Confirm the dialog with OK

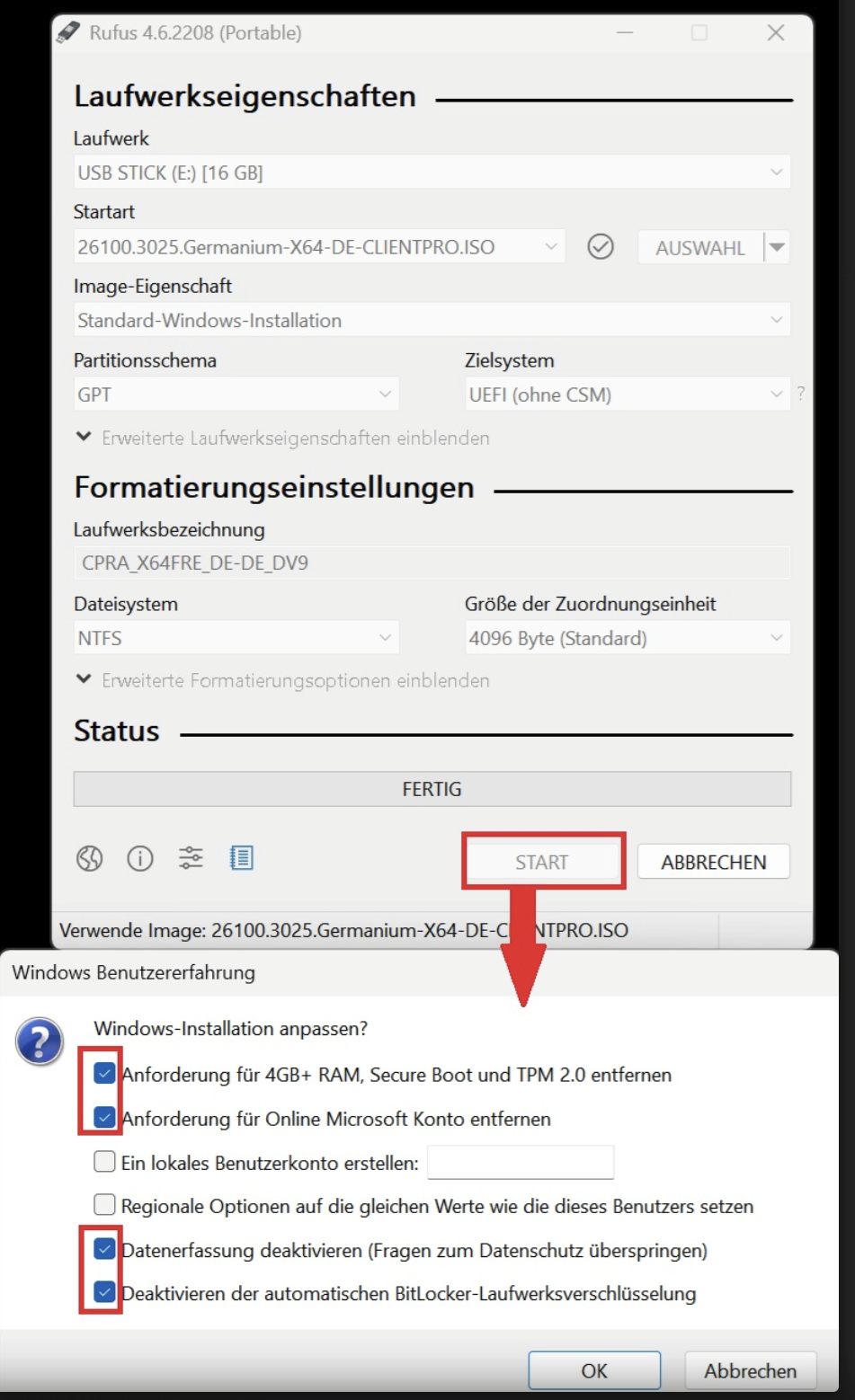pos(594,1370)
